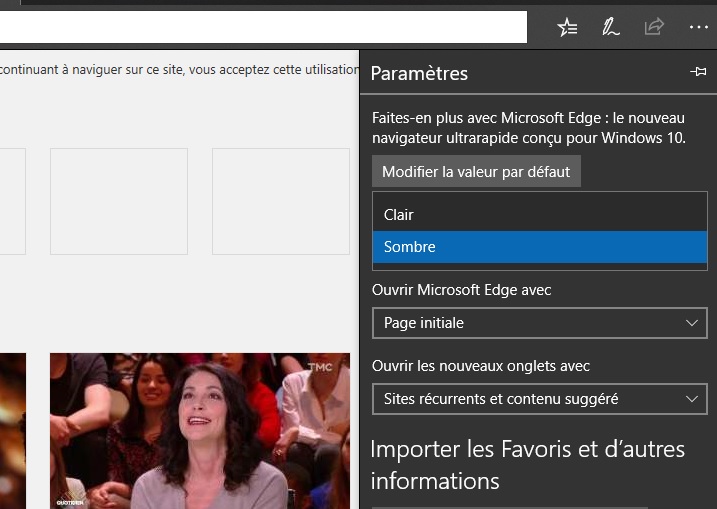Viewport: 717px width, 509px height.
Task: Click the Faites-en plus avec Microsoft Edge text
Action: pos(529,128)
